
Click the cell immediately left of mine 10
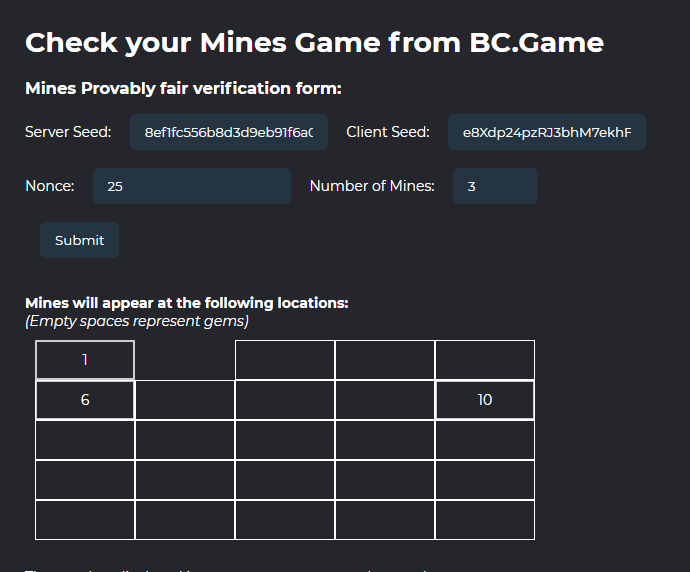click(385, 400)
